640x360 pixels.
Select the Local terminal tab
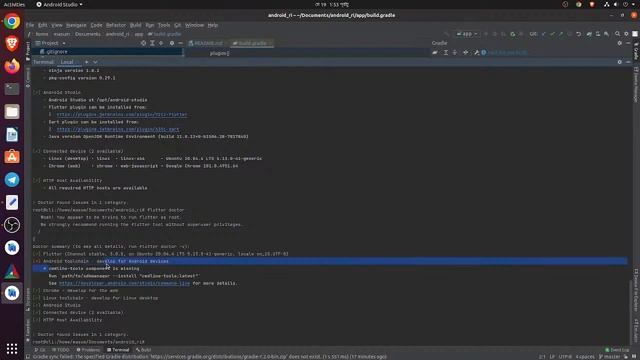click(x=67, y=62)
